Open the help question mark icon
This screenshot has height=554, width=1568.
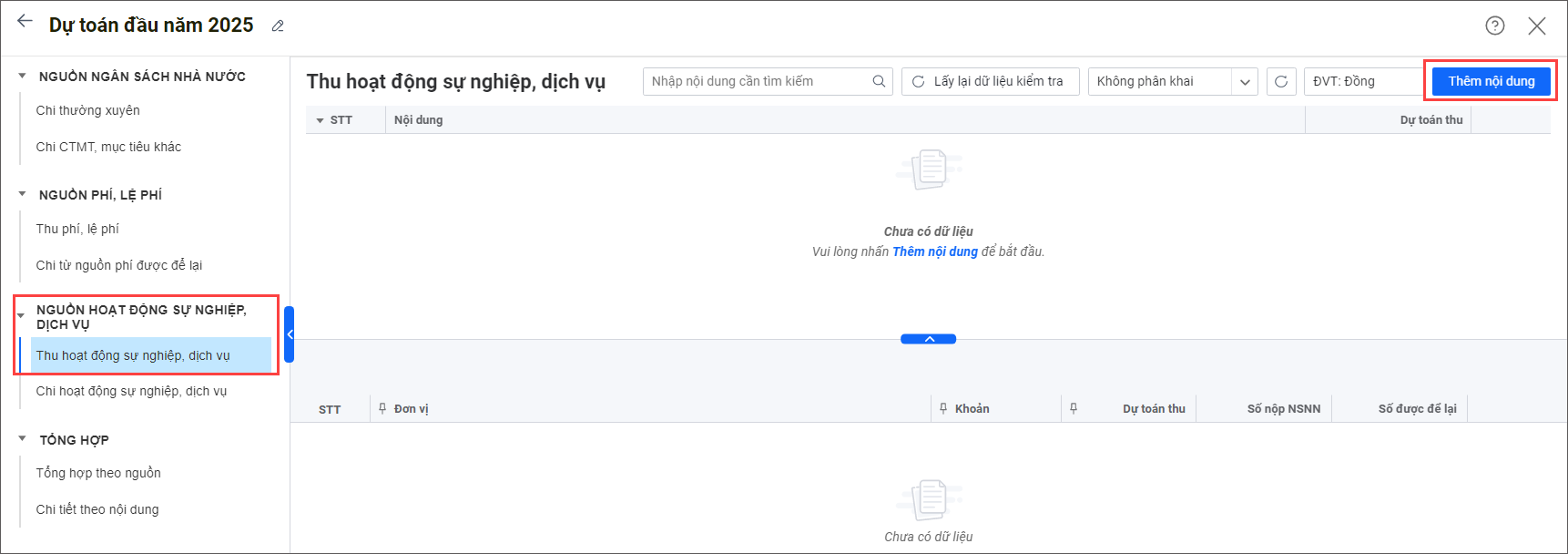[1494, 26]
